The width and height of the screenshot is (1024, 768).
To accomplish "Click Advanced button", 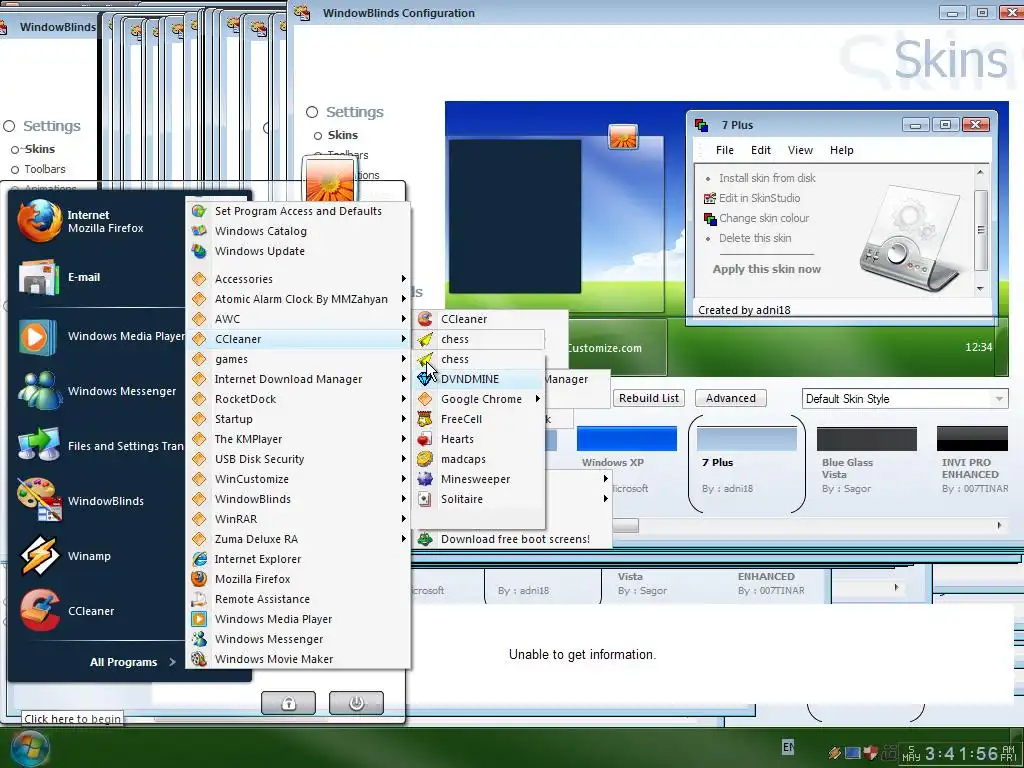I will coord(730,398).
